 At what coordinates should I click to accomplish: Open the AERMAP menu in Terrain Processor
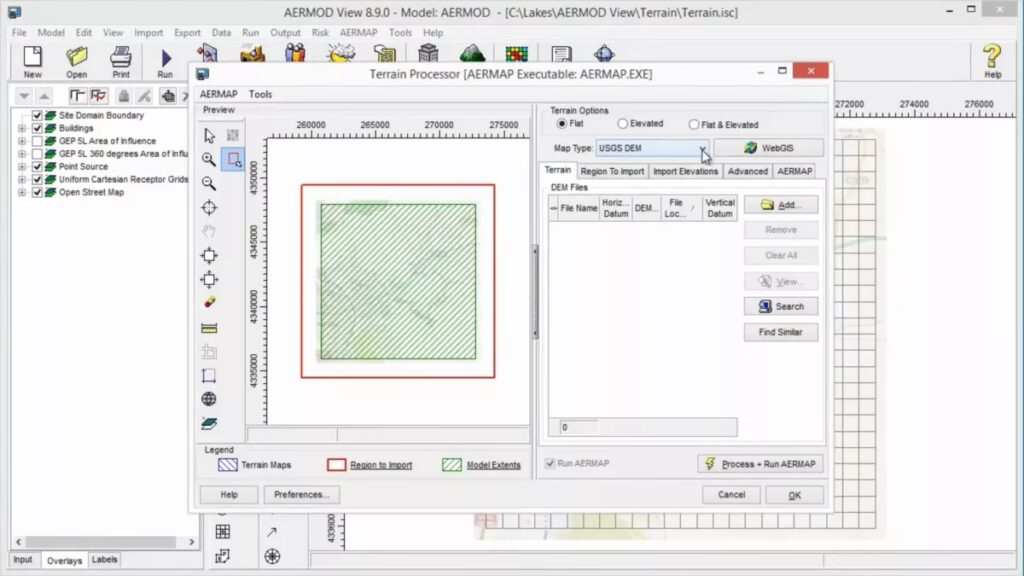[x=218, y=94]
